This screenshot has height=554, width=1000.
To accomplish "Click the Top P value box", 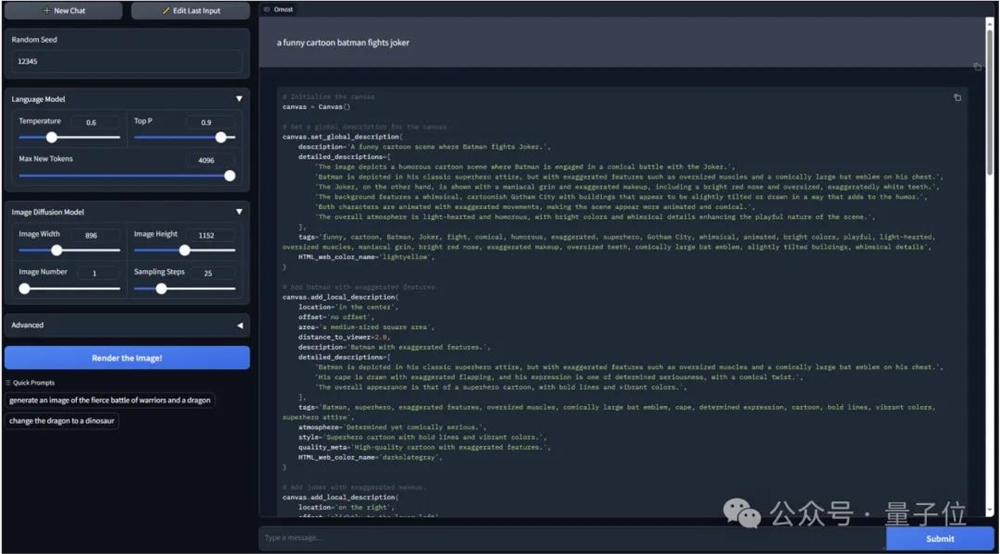I will 210,122.
